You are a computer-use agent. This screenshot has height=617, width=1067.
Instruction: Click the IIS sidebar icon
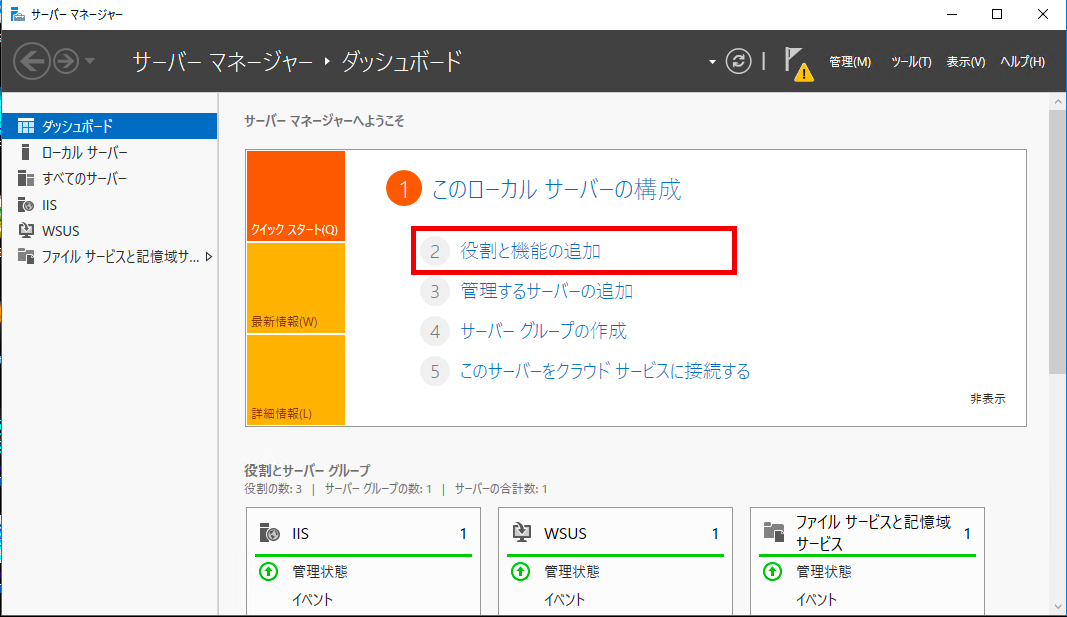pos(26,205)
